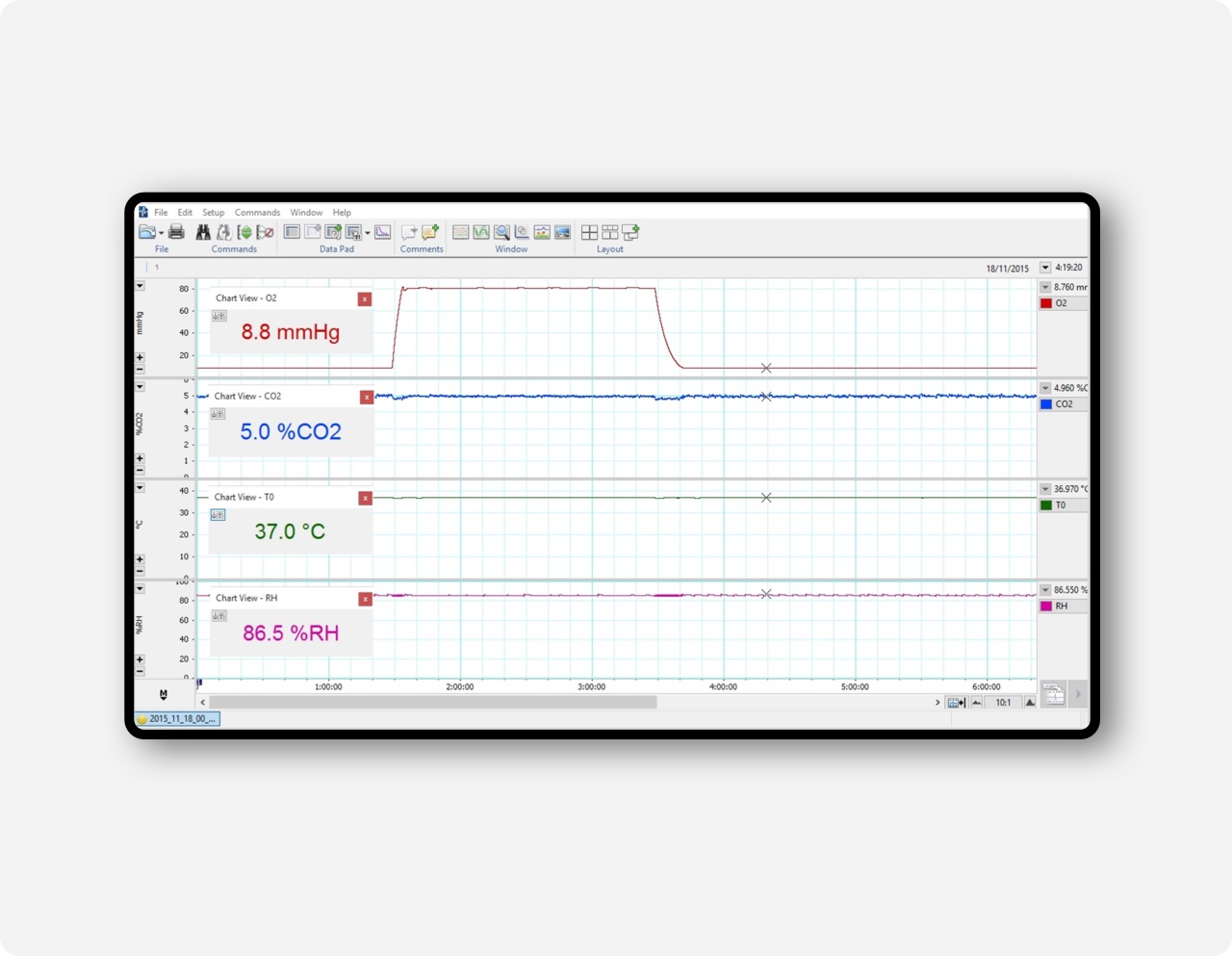Click the Zoom View magnifier icon
The width and height of the screenshot is (1232, 956).
501,232
